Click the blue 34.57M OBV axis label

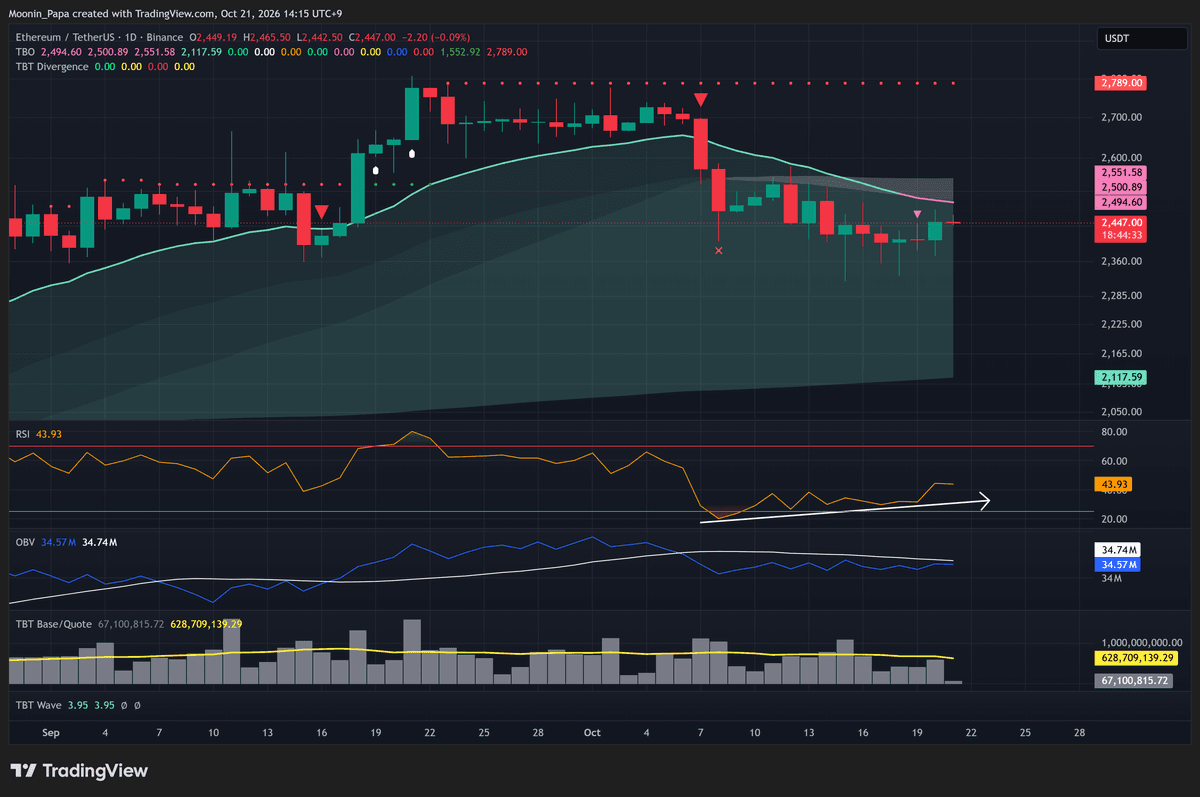(x=1120, y=565)
